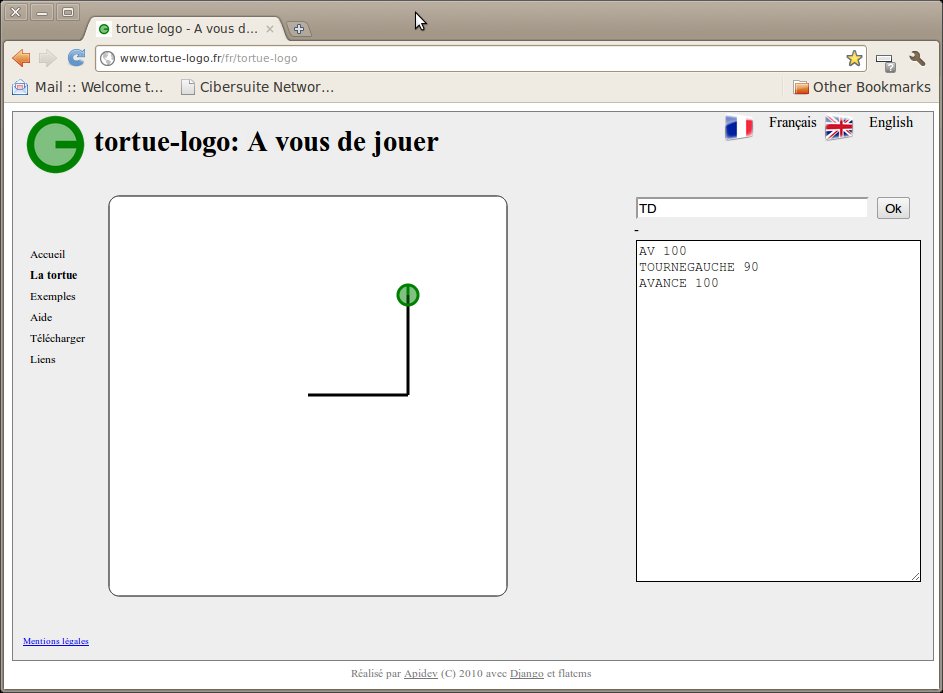Click the 'tortue-logo: A vous de jouer' heading

pyautogui.click(x=266, y=142)
